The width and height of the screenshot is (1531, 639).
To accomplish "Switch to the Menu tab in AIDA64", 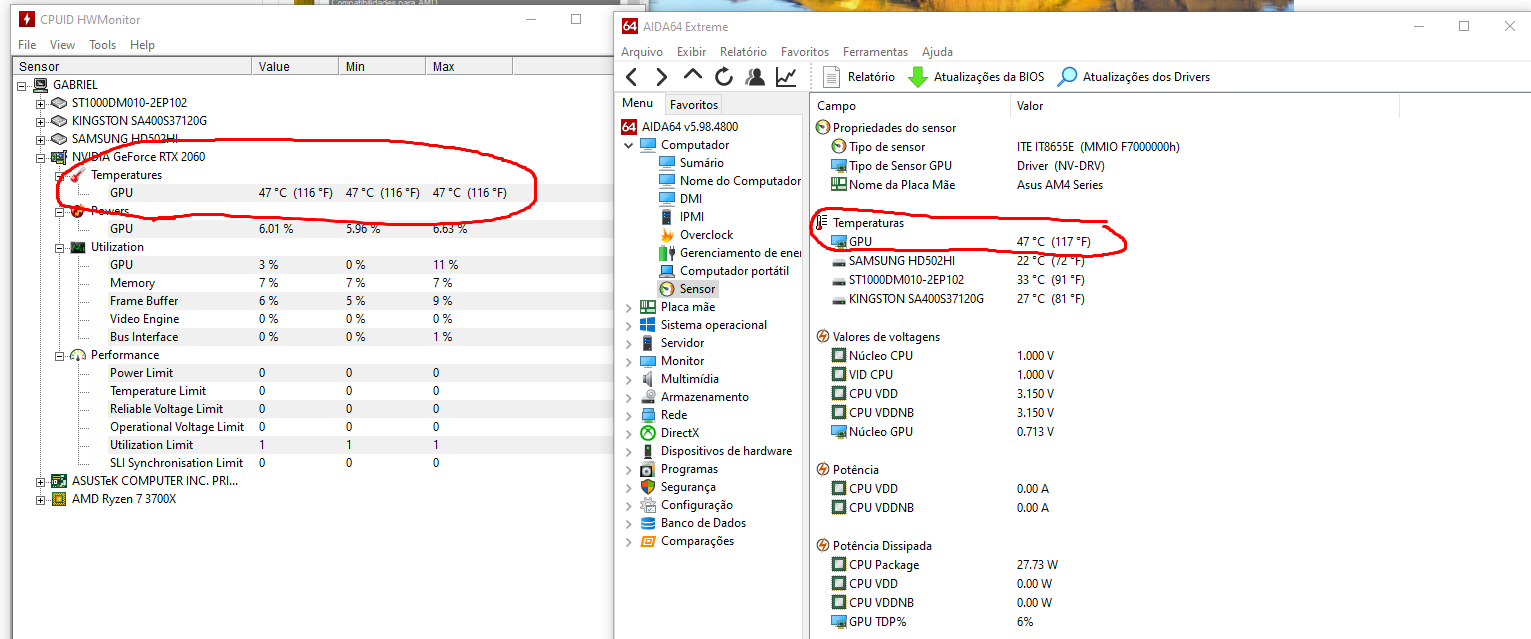I will pyautogui.click(x=637, y=103).
